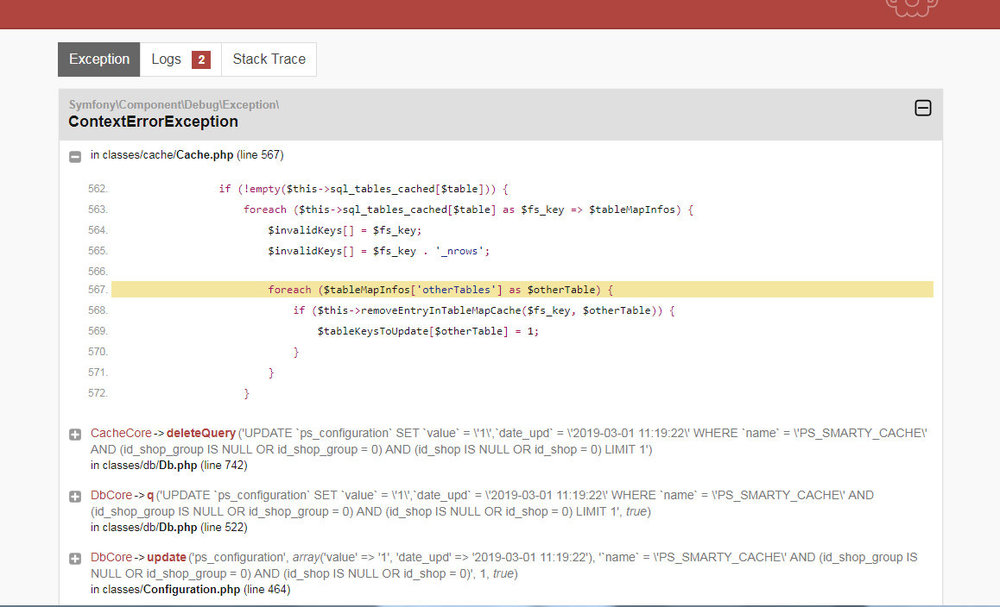
Task: Expand the DbCore q trace
Action: (x=75, y=496)
